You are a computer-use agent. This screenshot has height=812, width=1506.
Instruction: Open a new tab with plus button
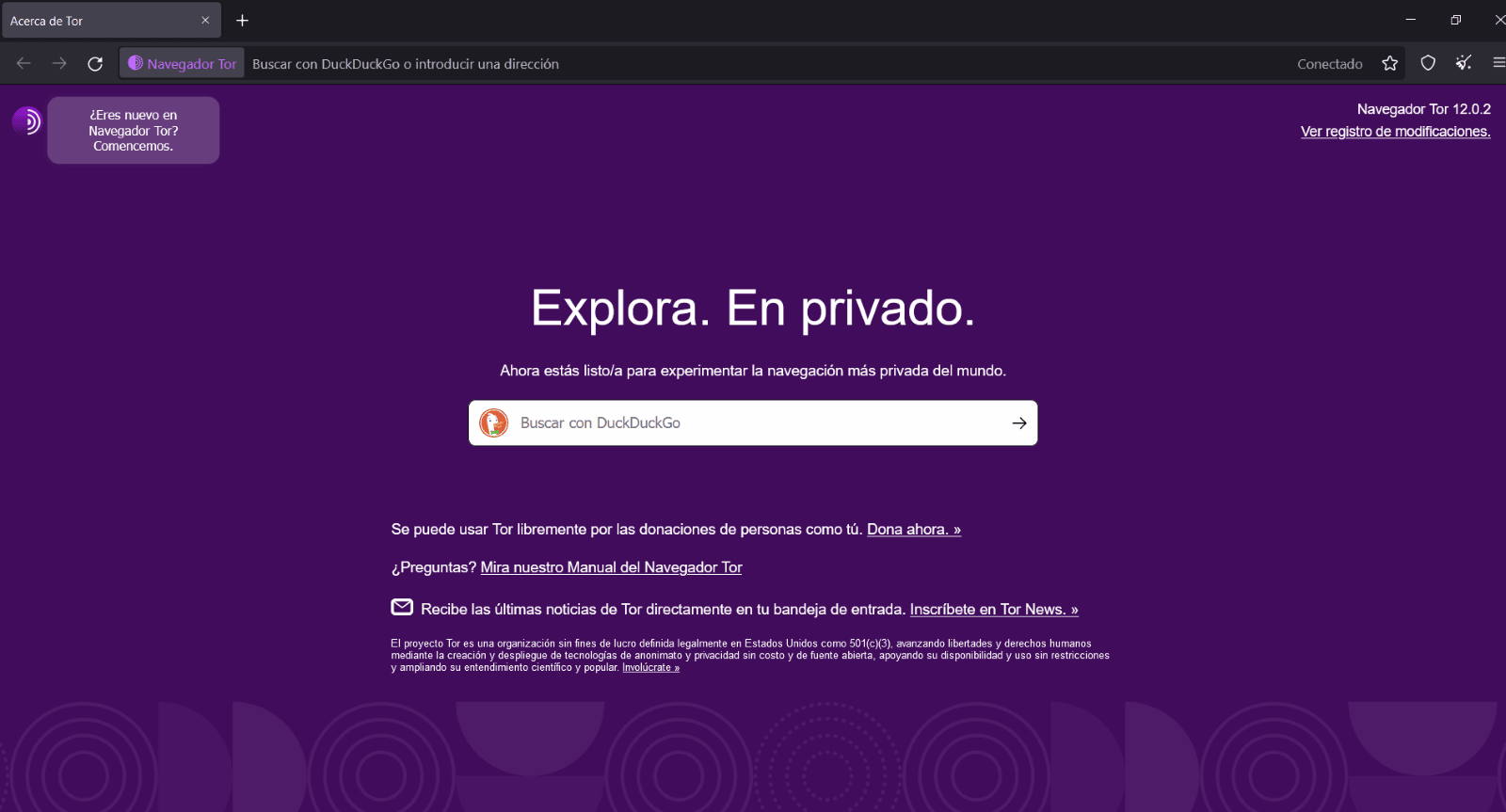click(242, 20)
